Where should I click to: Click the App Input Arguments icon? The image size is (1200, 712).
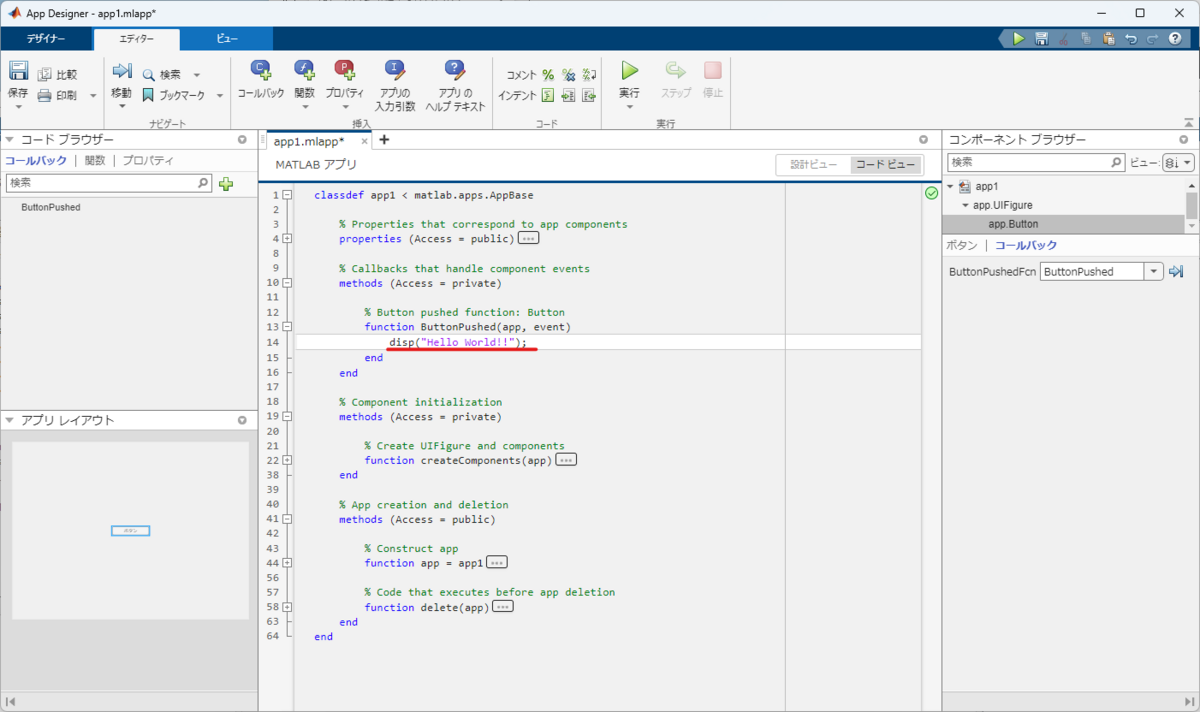(395, 71)
